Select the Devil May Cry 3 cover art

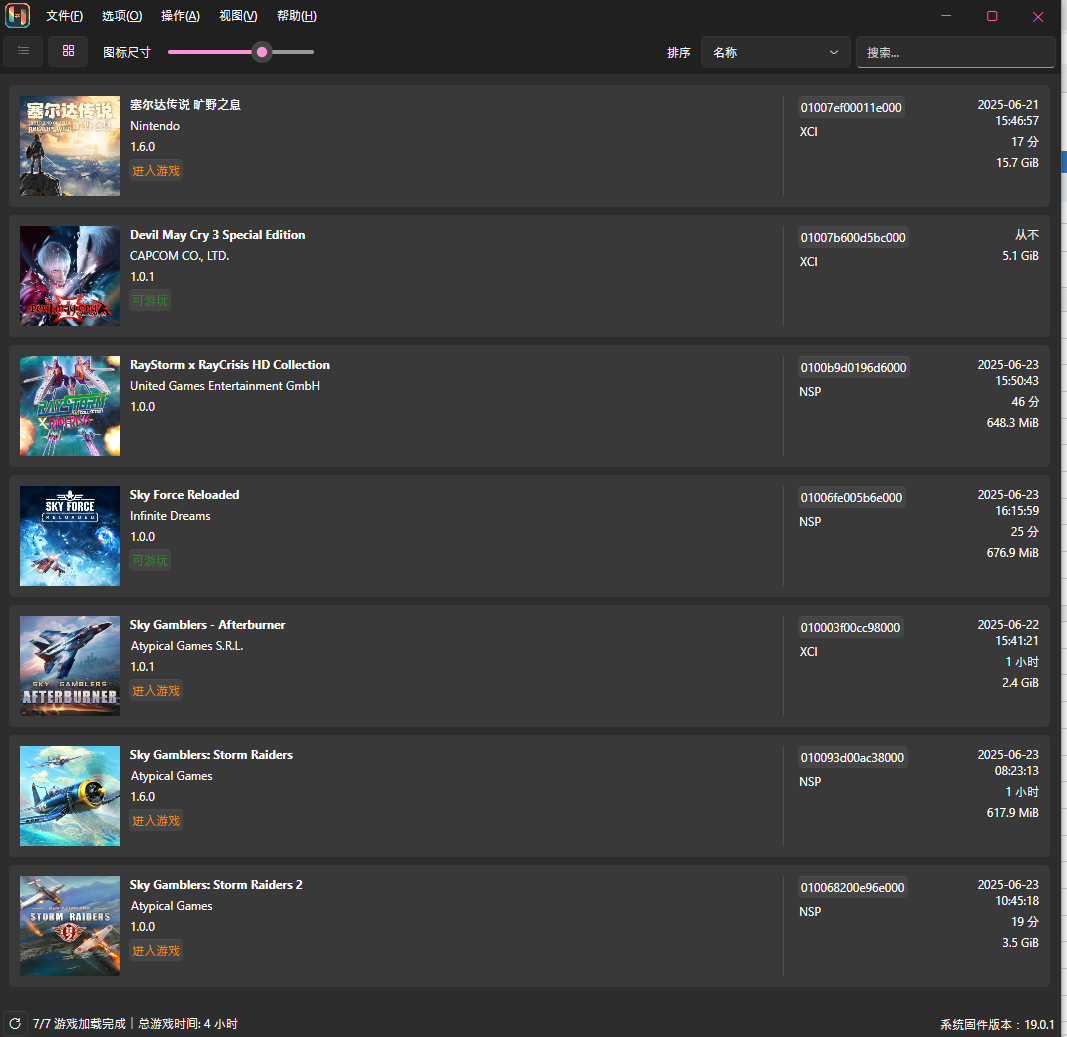[70, 276]
